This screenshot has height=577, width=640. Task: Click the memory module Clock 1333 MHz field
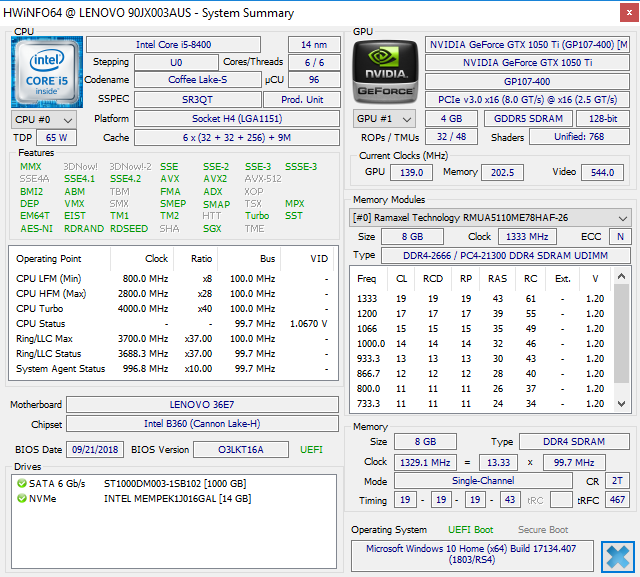point(527,237)
